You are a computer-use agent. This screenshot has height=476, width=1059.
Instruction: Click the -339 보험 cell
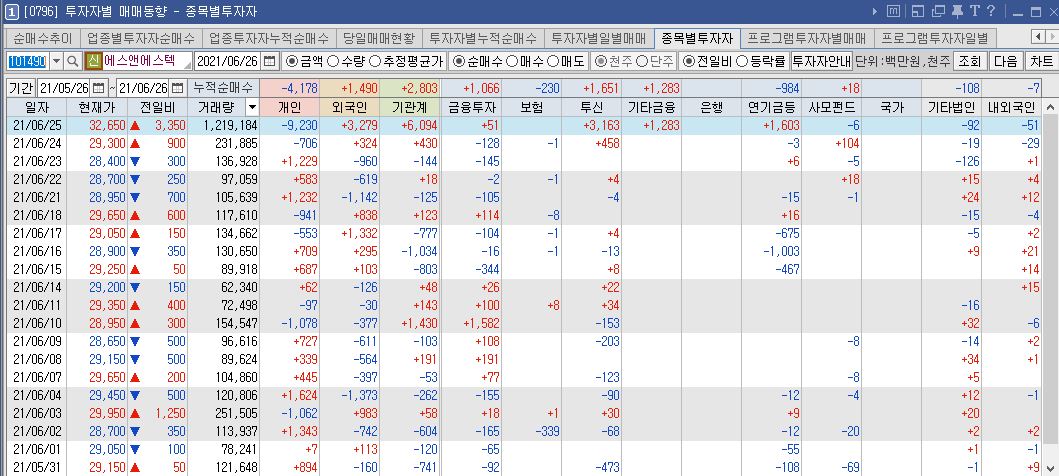532,431
